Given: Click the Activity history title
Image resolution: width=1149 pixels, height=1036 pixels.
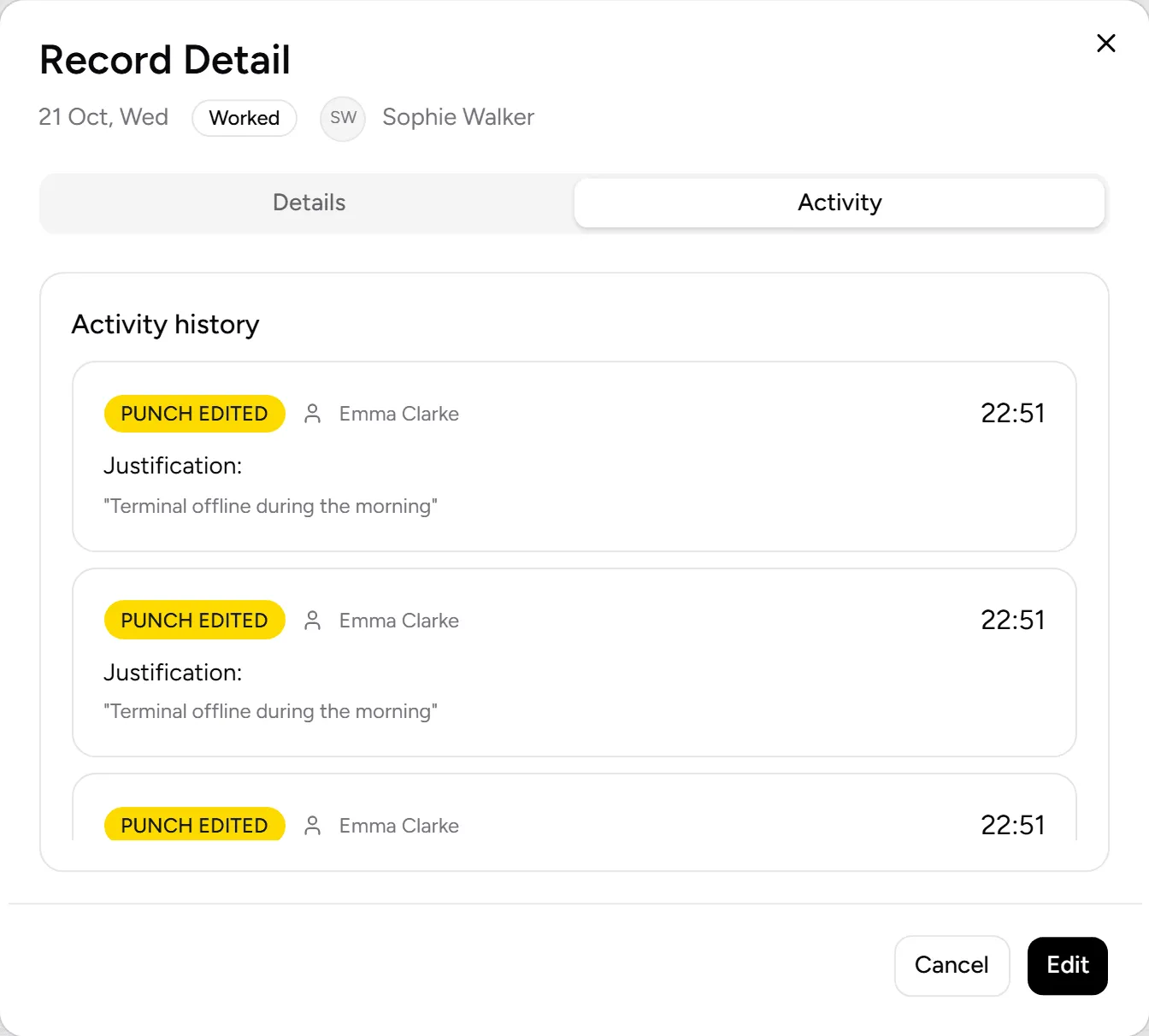Looking at the screenshot, I should tap(165, 325).
